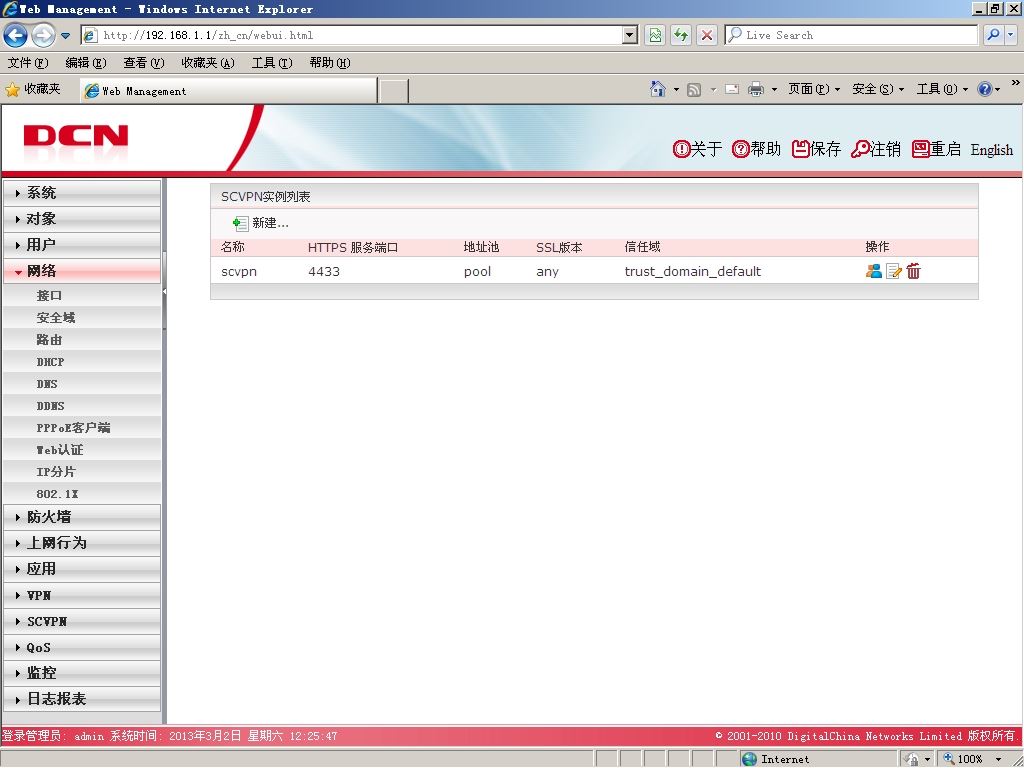The width and height of the screenshot is (1024, 768).
Task: Click the DCN logo
Action: pyautogui.click(x=76, y=137)
